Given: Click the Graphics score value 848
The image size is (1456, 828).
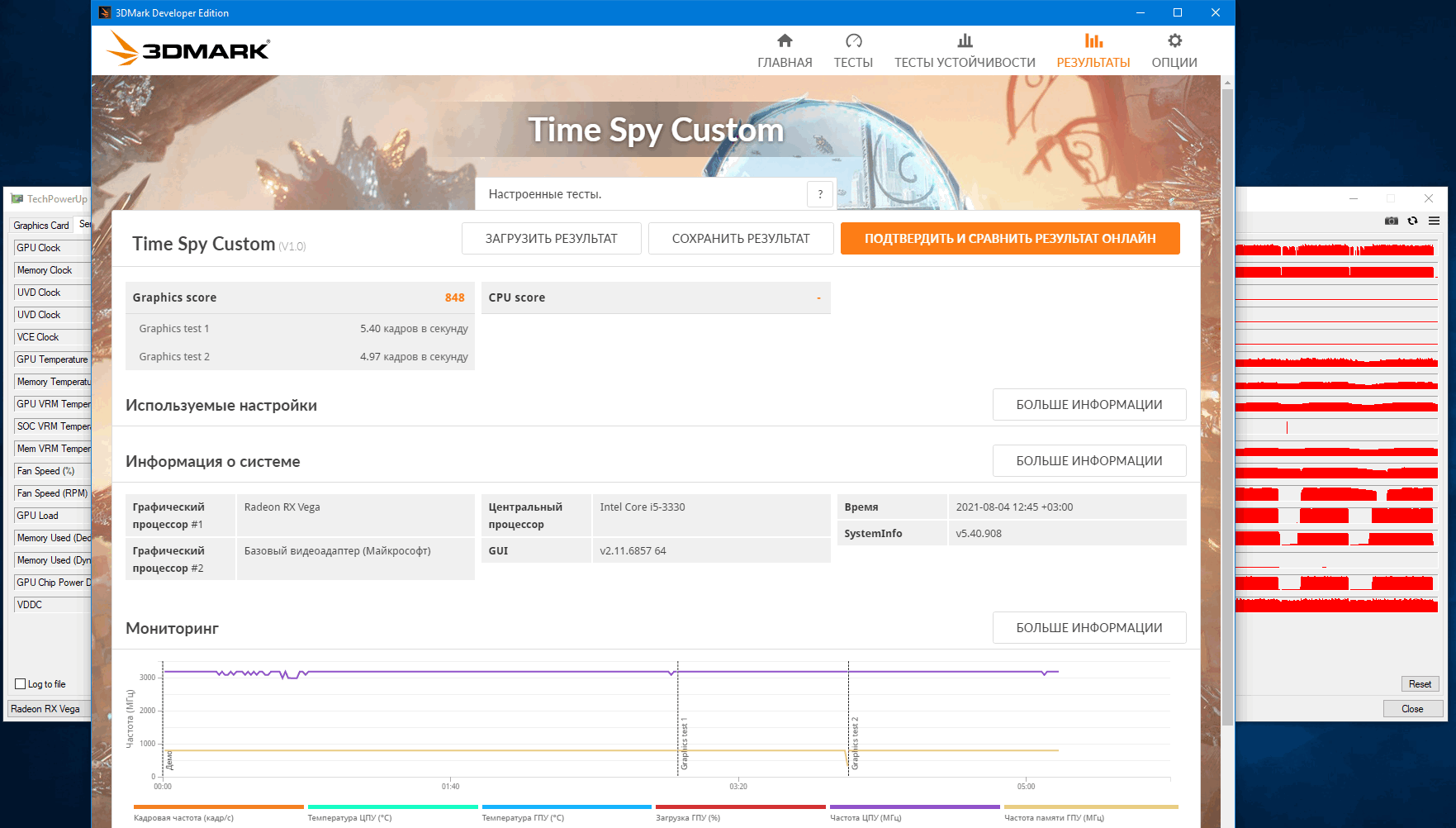Looking at the screenshot, I should coord(454,297).
